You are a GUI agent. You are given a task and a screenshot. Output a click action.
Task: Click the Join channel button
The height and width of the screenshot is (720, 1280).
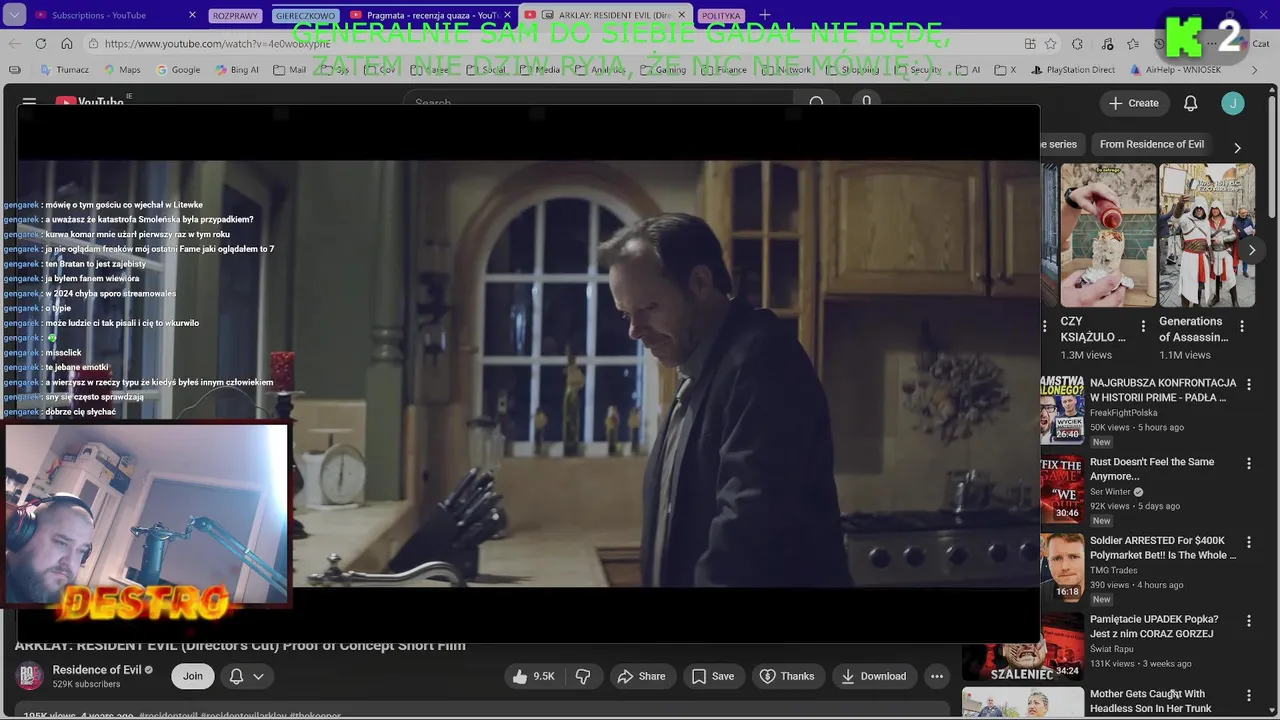tap(193, 676)
